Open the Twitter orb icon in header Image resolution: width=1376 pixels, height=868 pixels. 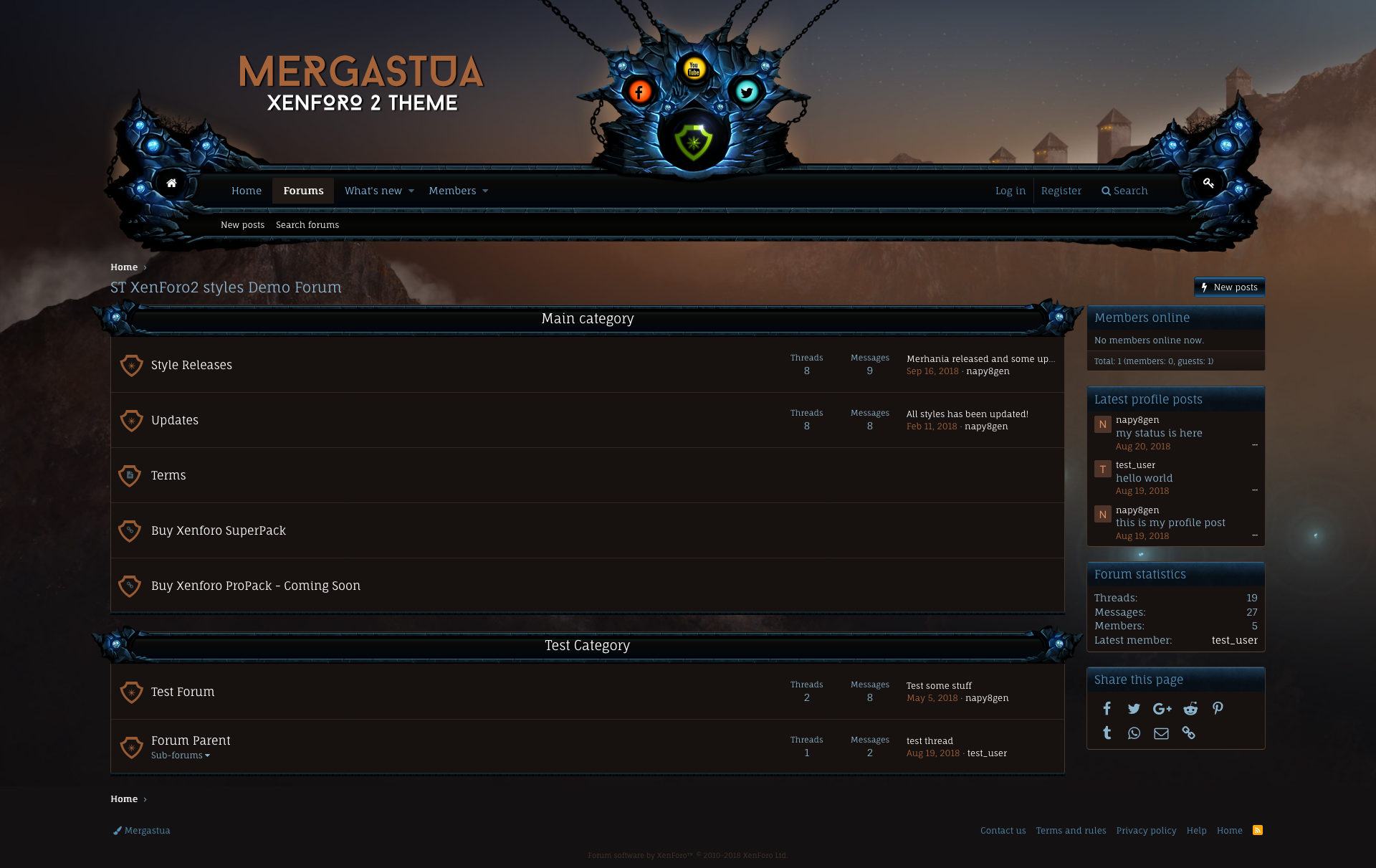coord(746,92)
